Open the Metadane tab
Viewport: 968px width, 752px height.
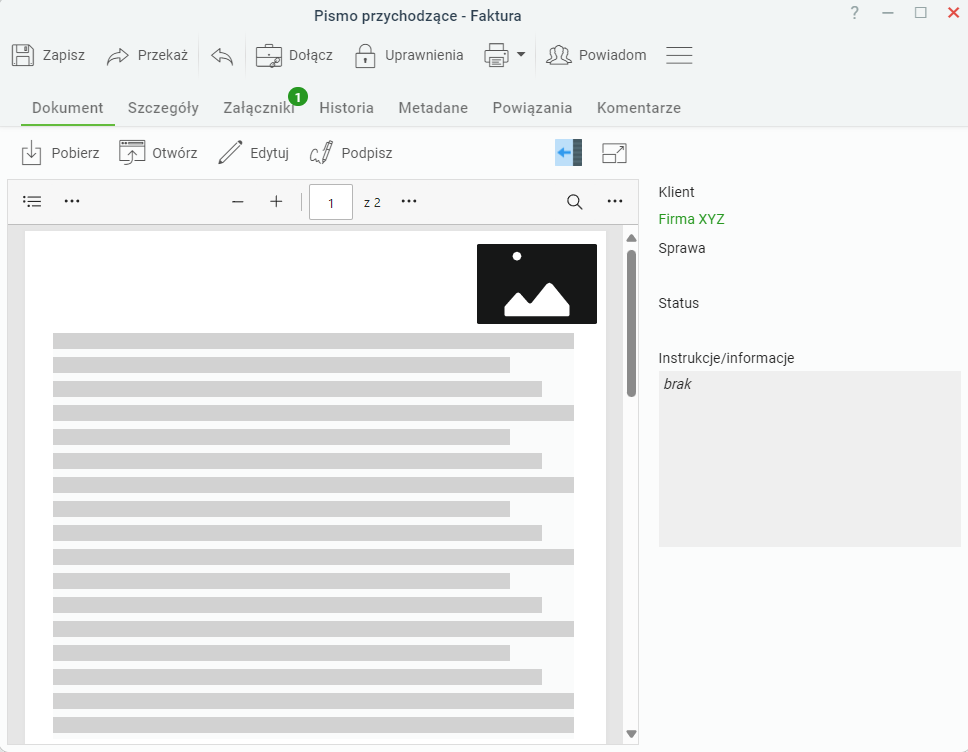point(433,108)
